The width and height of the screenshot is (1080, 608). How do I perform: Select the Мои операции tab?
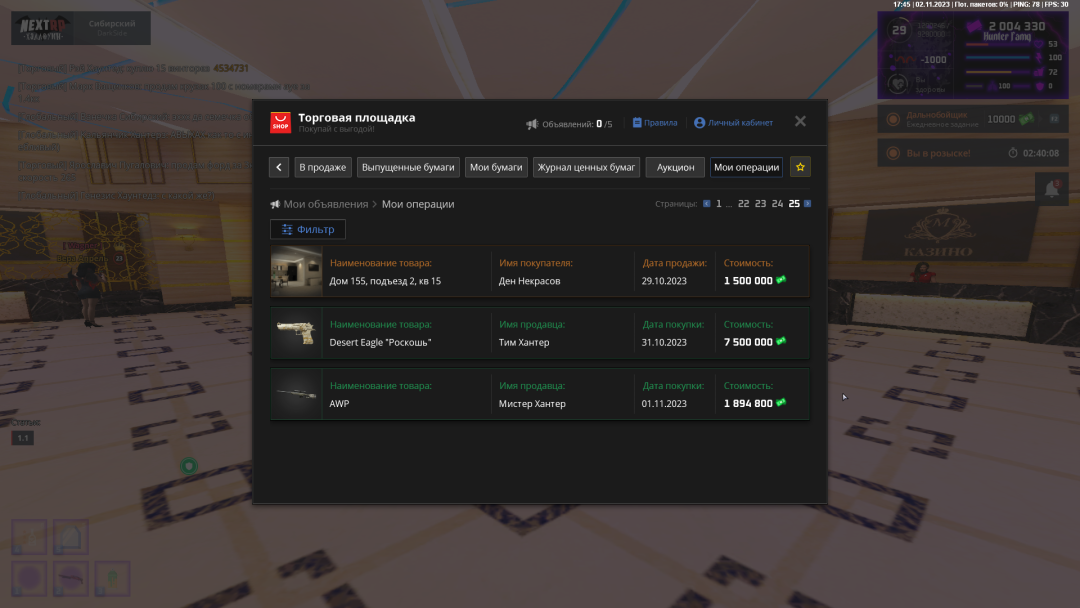point(747,167)
